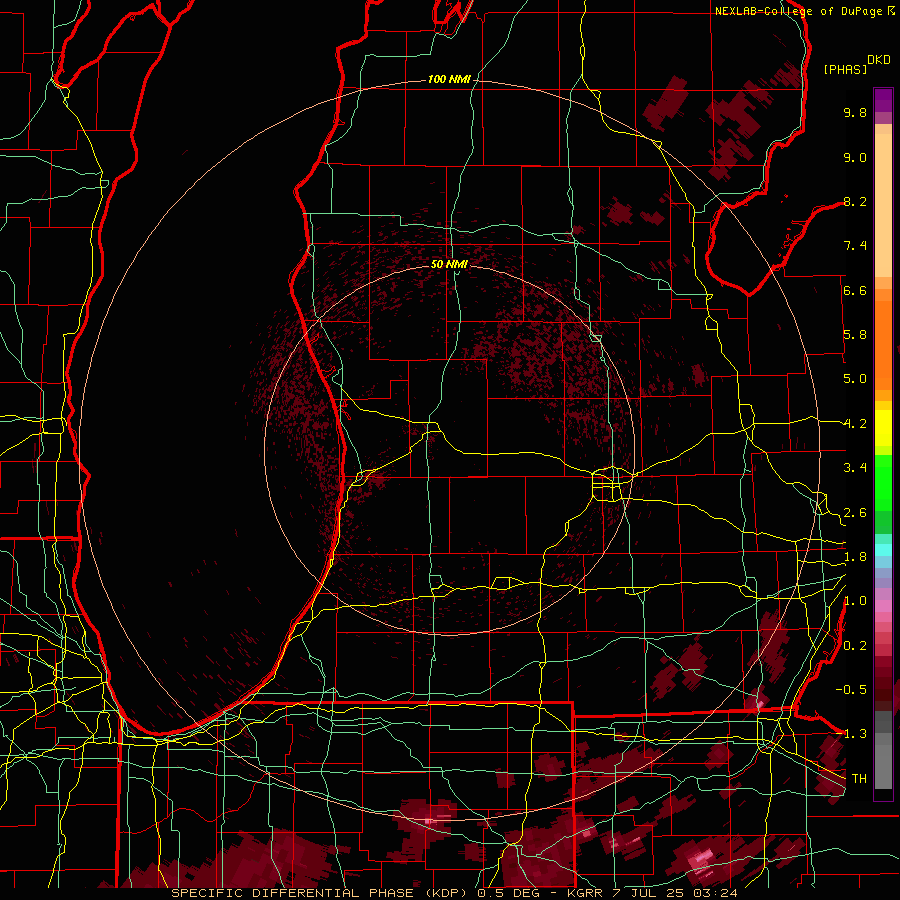Click the 2.6 legend value
The width and height of the screenshot is (900, 900).
tap(855, 513)
